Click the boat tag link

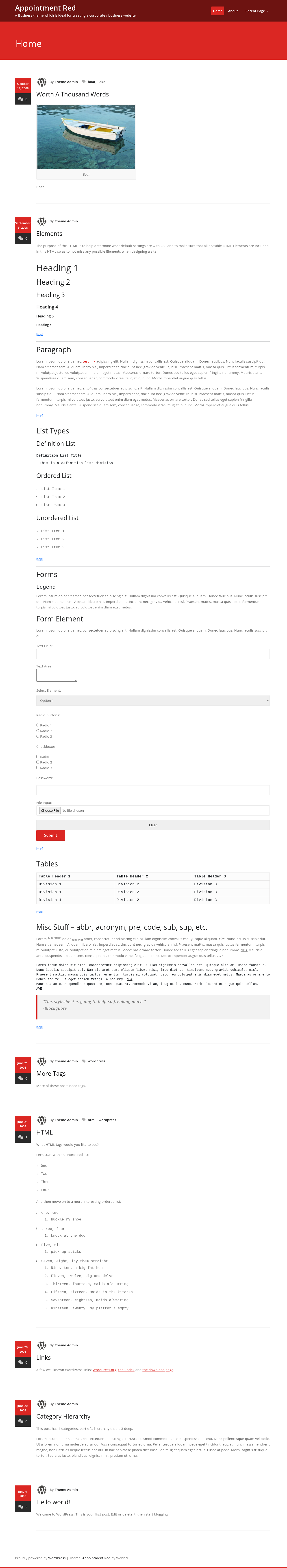(x=91, y=82)
